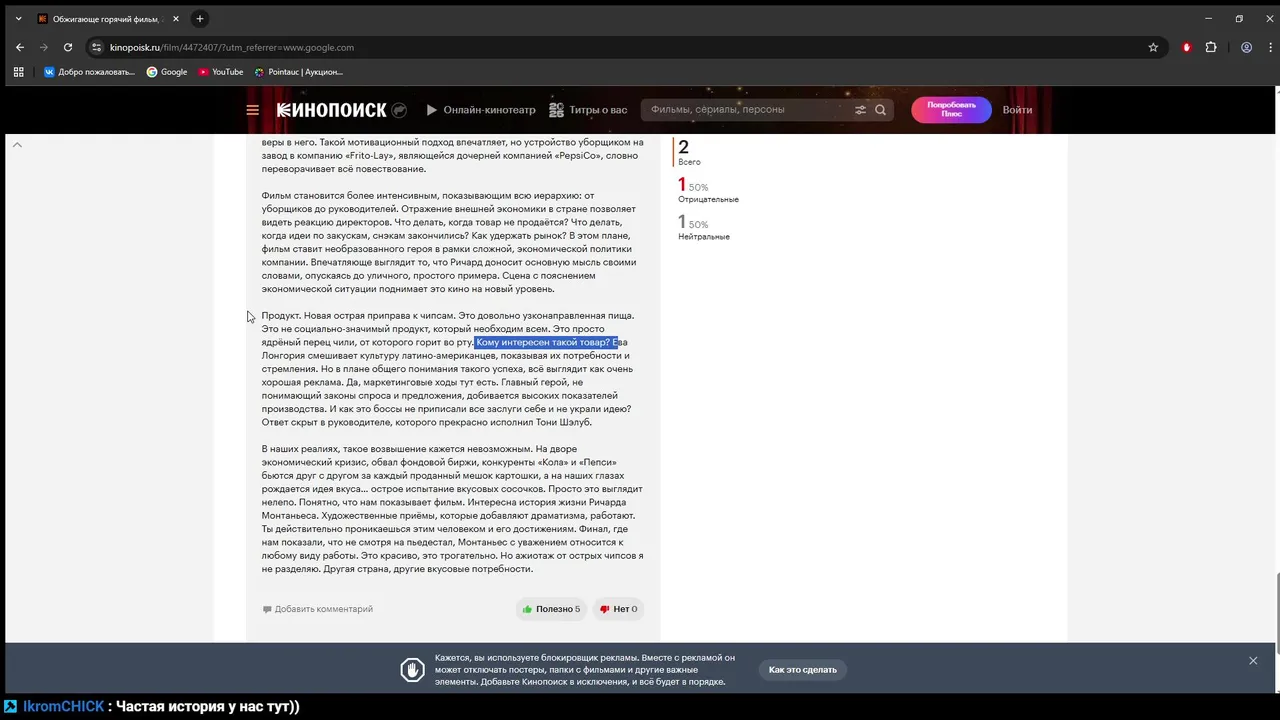The height and width of the screenshot is (720, 1280).
Task: Open the Титры о вас menu item
Action: point(589,110)
